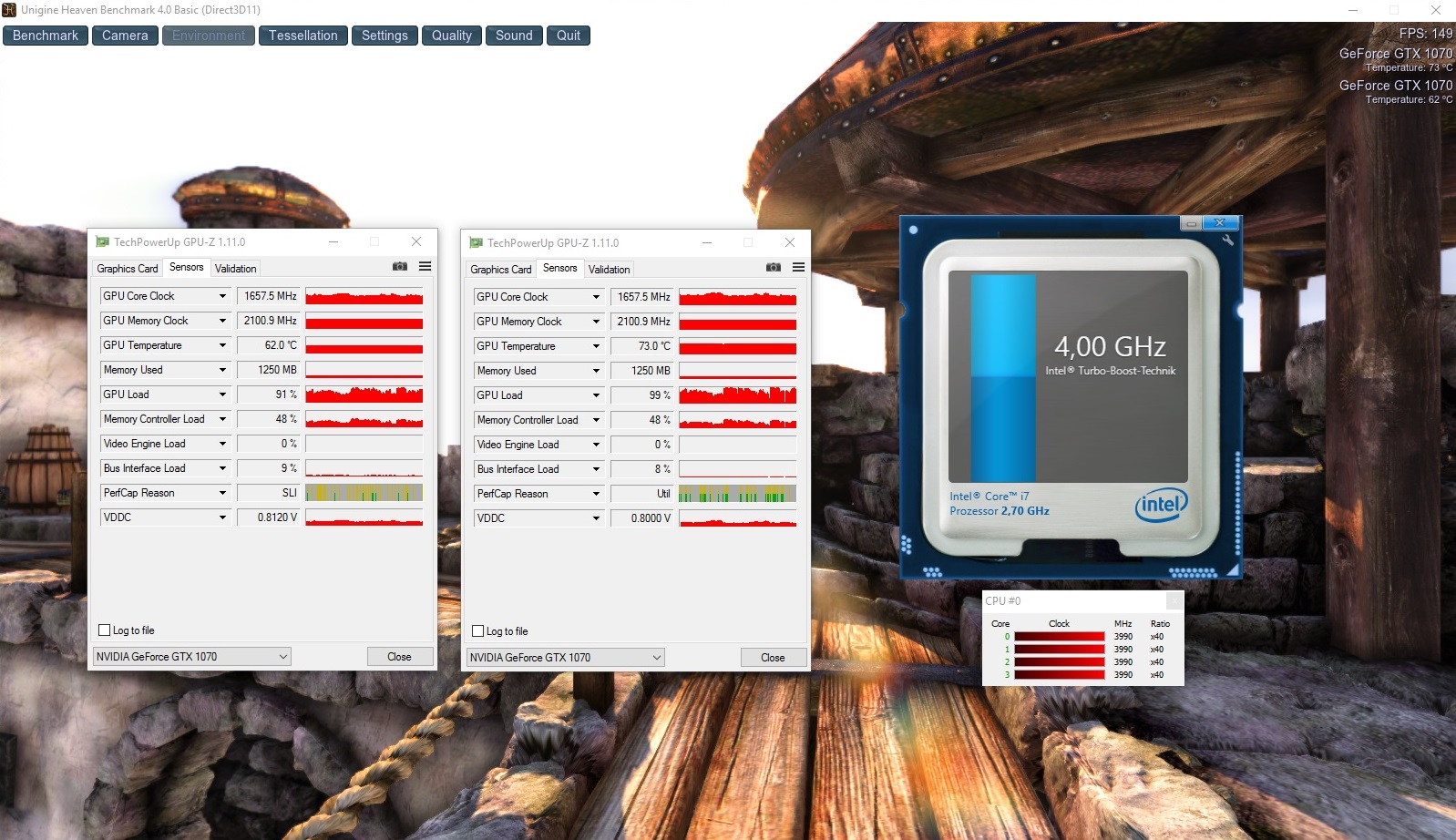This screenshot has width=1456, height=840.
Task: Click the Core 3 clock bar in CPU widget
Action: (1060, 675)
